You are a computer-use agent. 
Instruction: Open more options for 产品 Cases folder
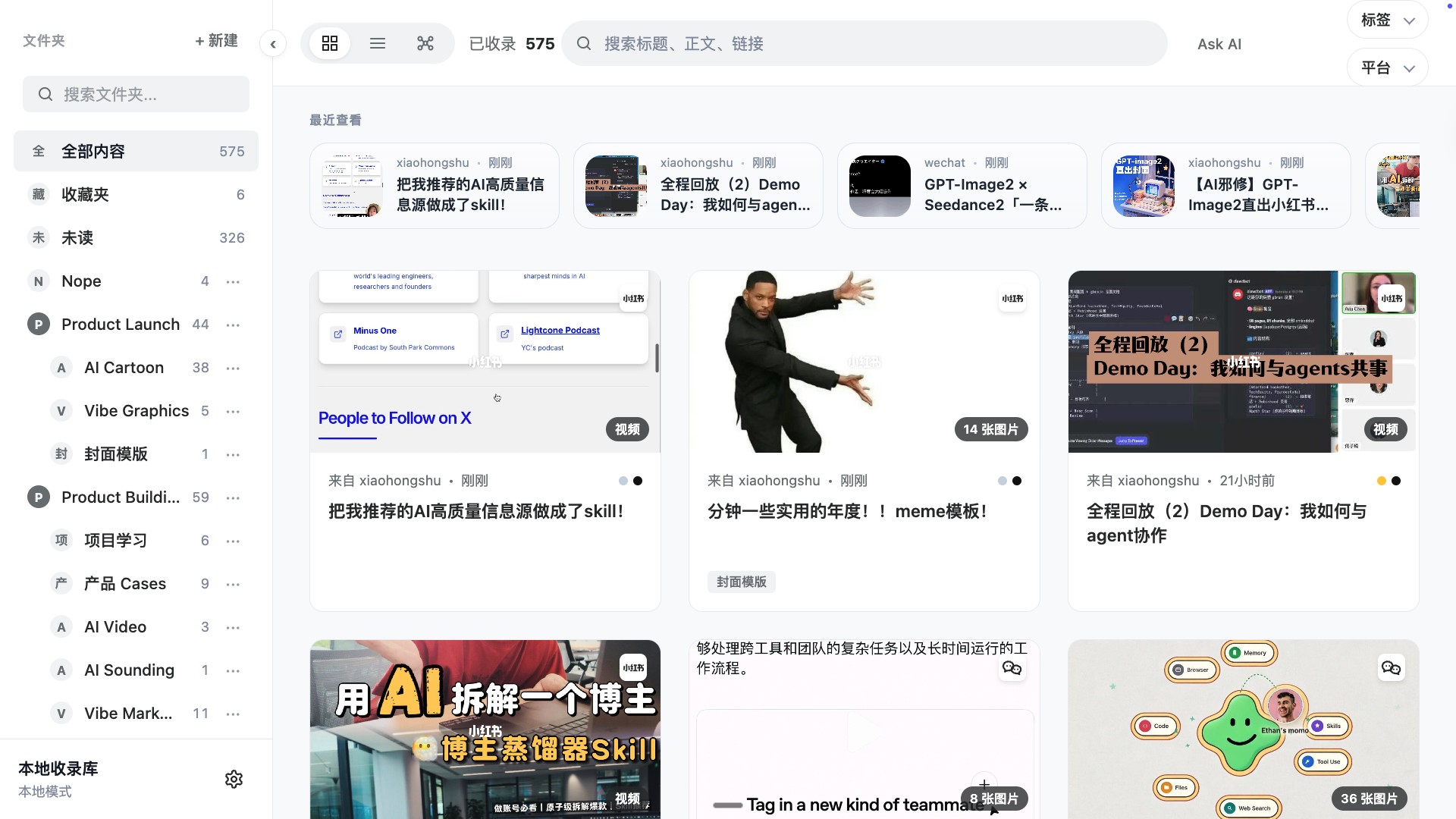pyautogui.click(x=233, y=584)
